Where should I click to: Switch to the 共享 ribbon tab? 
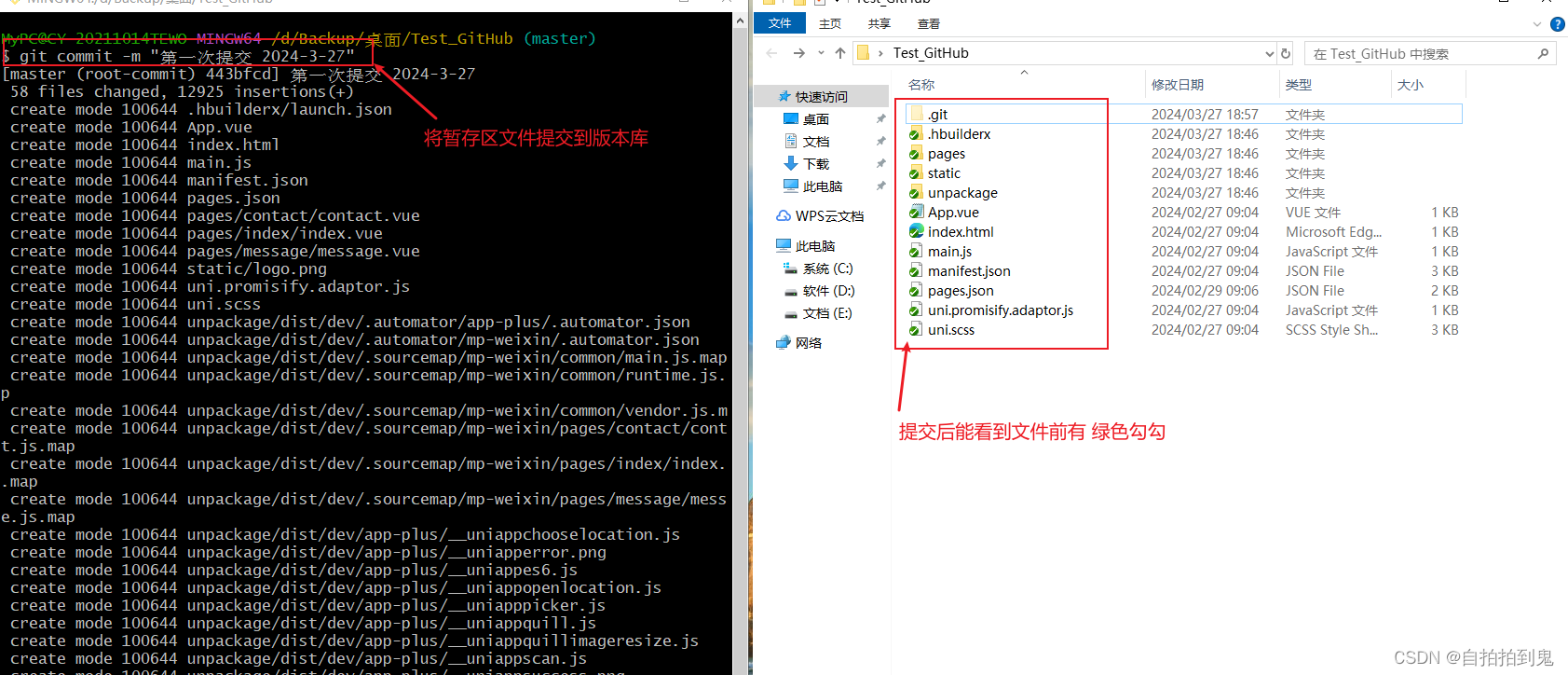(x=879, y=24)
